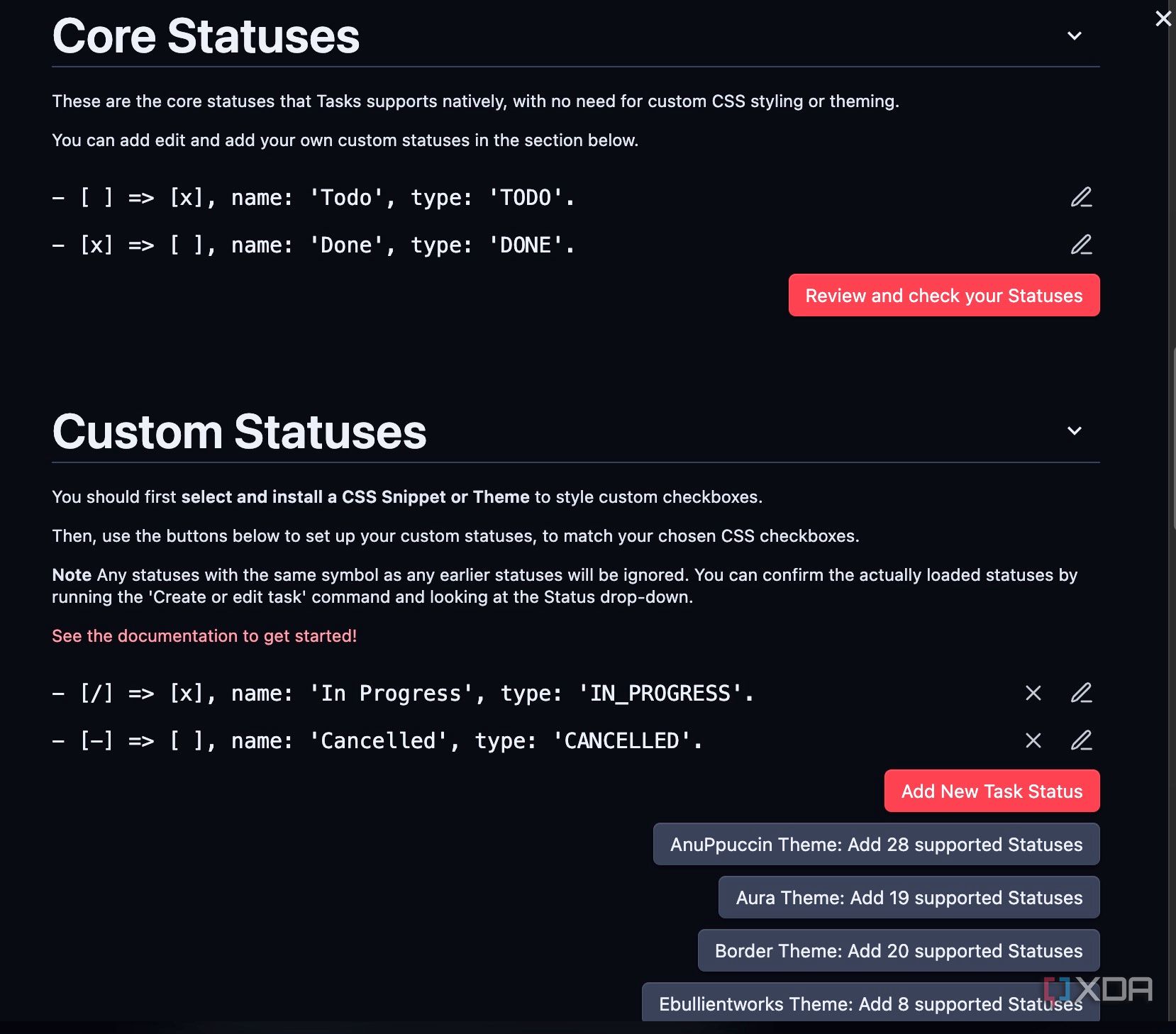Add AnuPpuccin Theme 28 supported statuses
Image resolution: width=1176 pixels, height=1034 pixels.
876,844
